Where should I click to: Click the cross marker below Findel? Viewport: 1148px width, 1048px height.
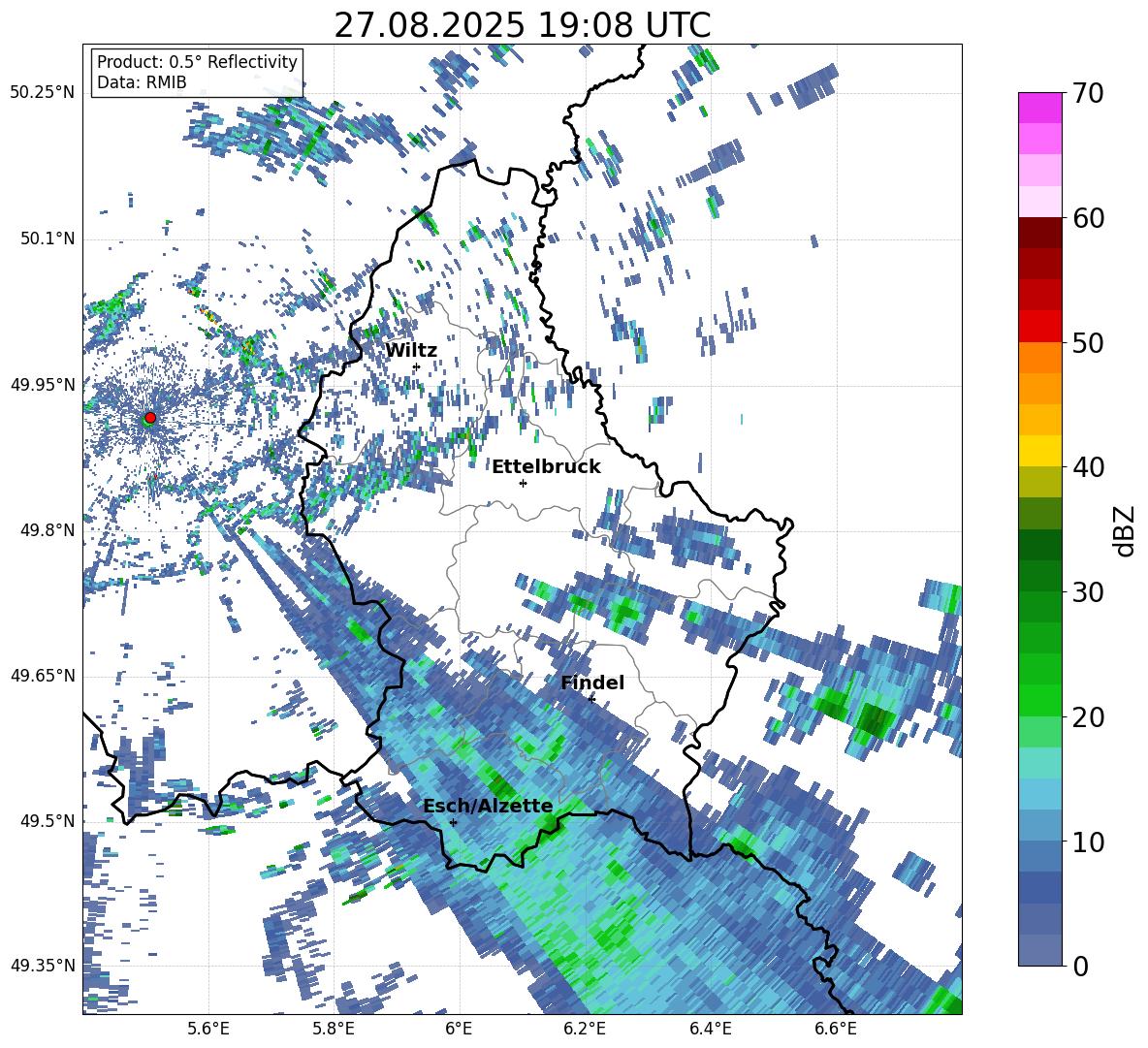pyautogui.click(x=591, y=699)
